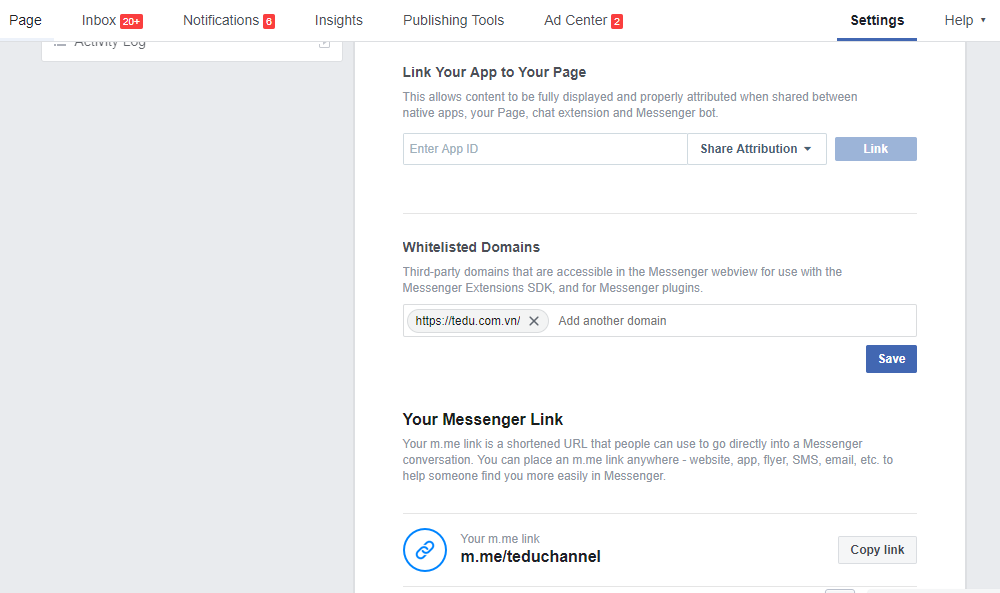Image resolution: width=1000 pixels, height=593 pixels.
Task: Open Publishing Tools tab
Action: pyautogui.click(x=453, y=20)
